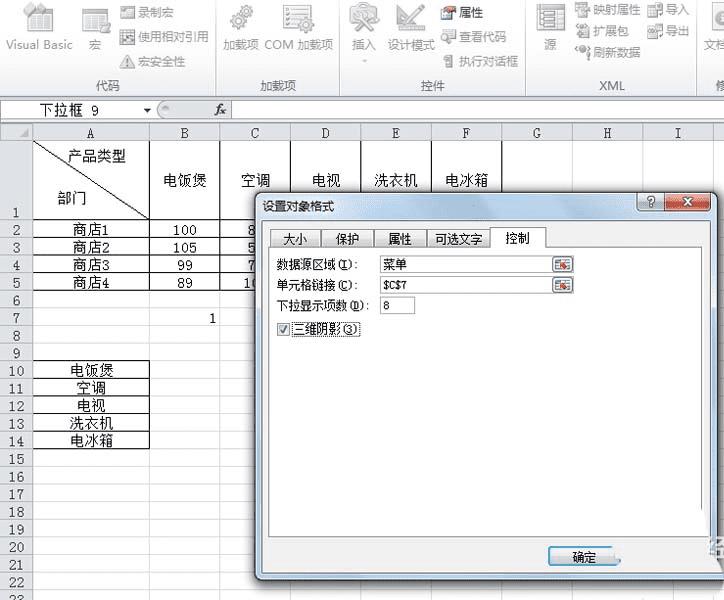This screenshot has height=600, width=724.
Task: Click cell B4 with value 99
Action: (185, 265)
